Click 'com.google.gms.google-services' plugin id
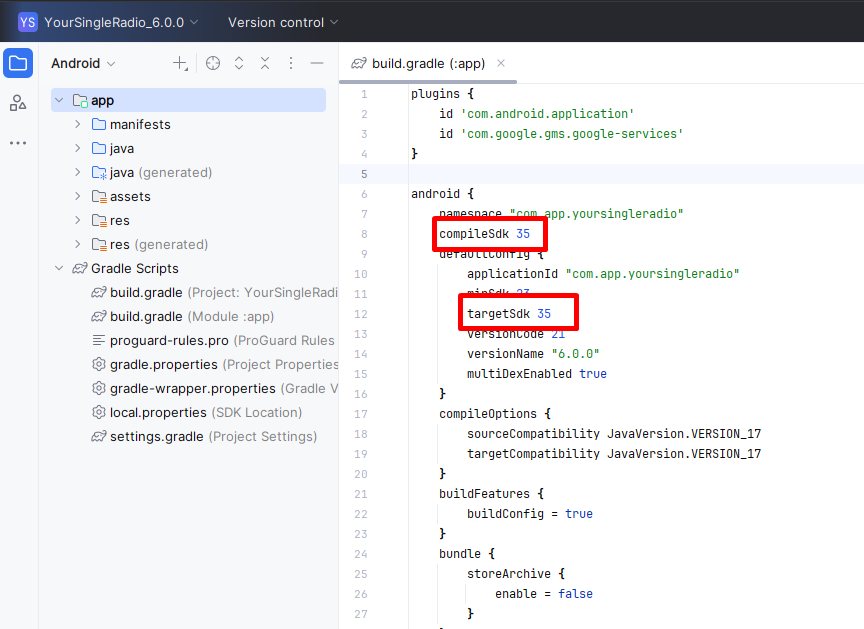 [572, 134]
